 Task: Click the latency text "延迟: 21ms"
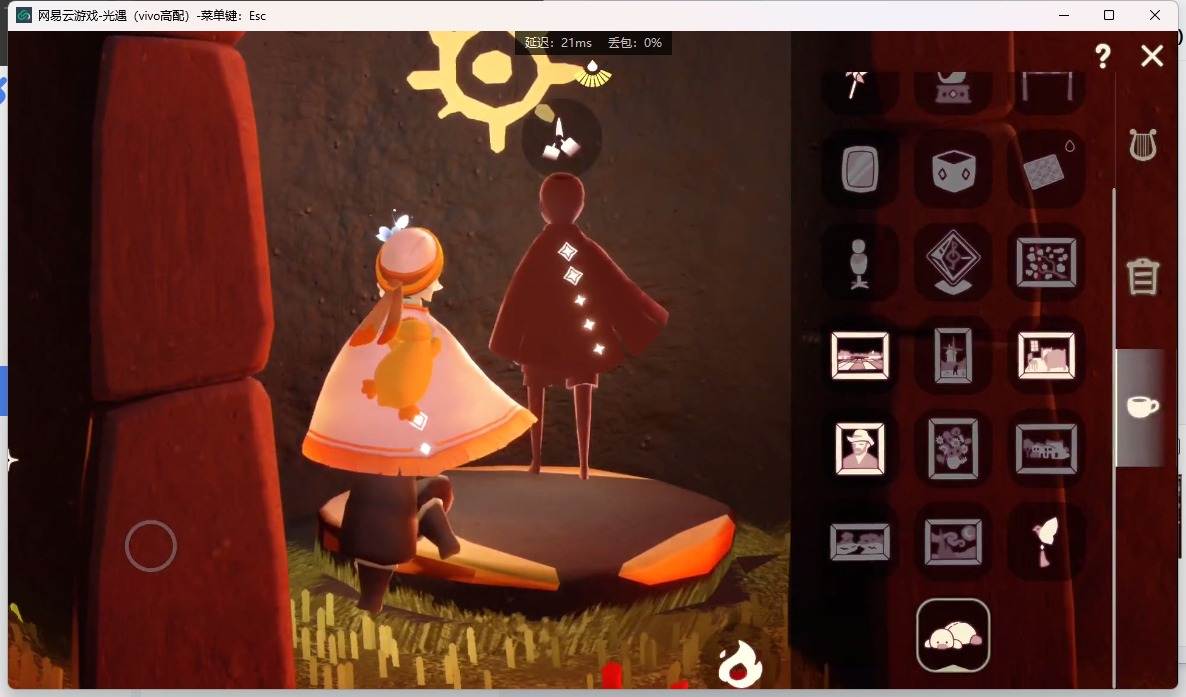558,43
